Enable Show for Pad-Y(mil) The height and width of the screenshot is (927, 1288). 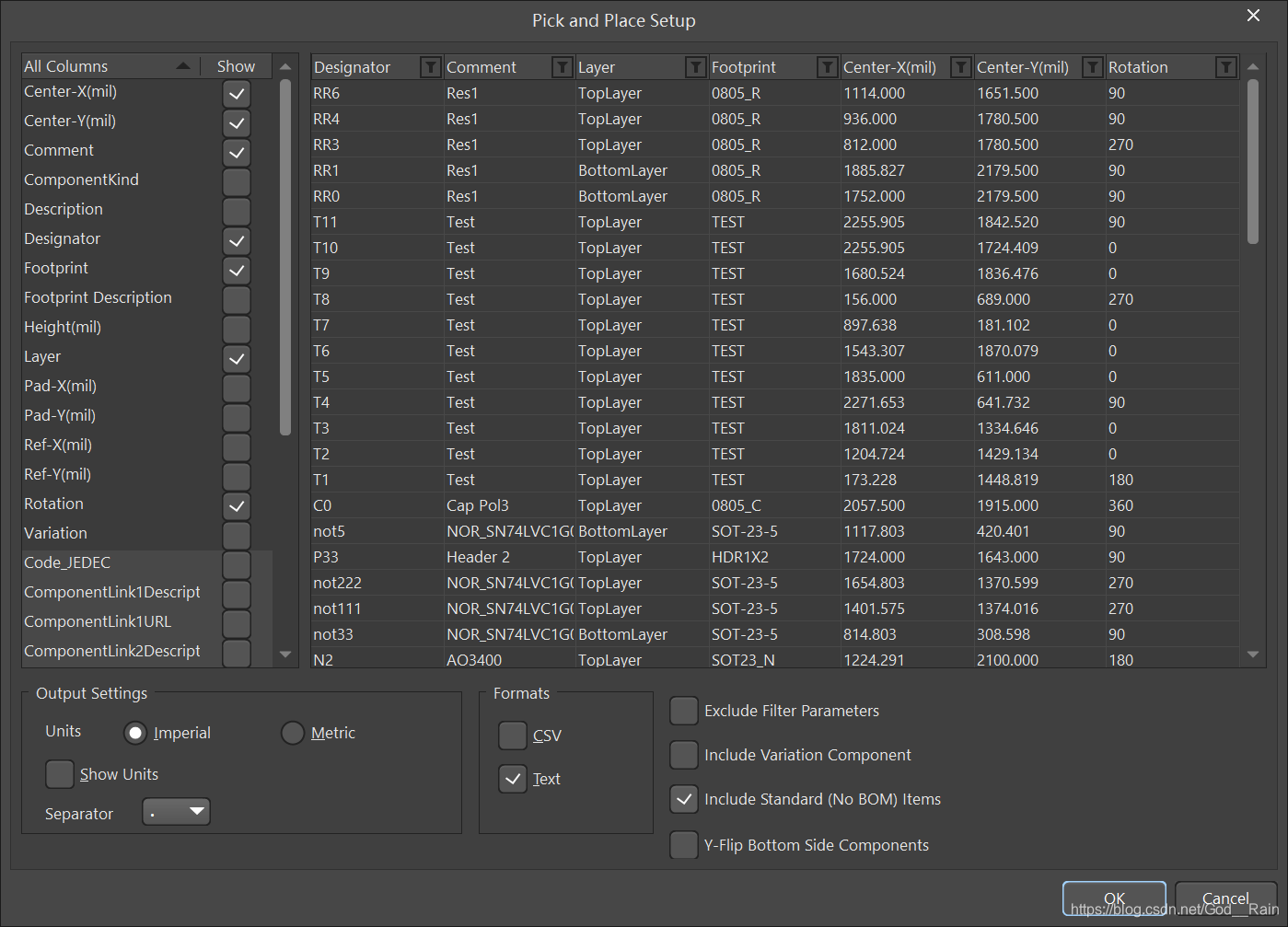(237, 418)
